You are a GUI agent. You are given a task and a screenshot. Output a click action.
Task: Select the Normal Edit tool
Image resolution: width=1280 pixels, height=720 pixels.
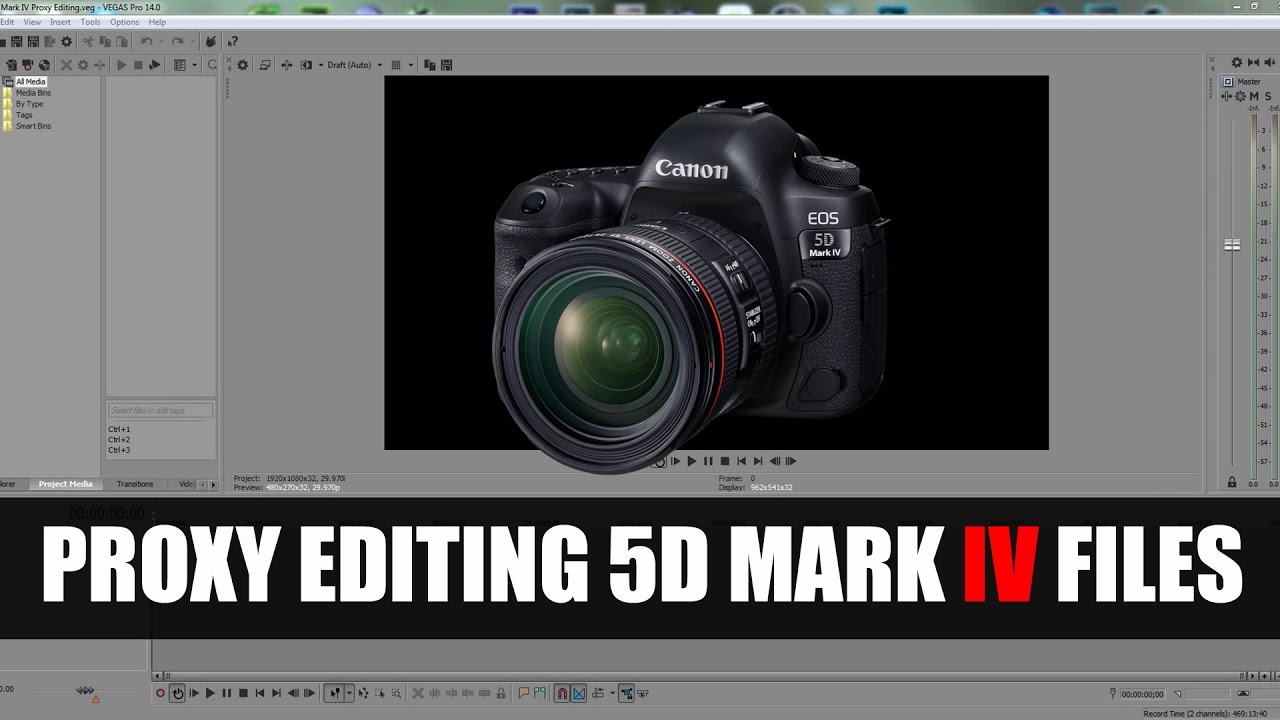(334, 692)
